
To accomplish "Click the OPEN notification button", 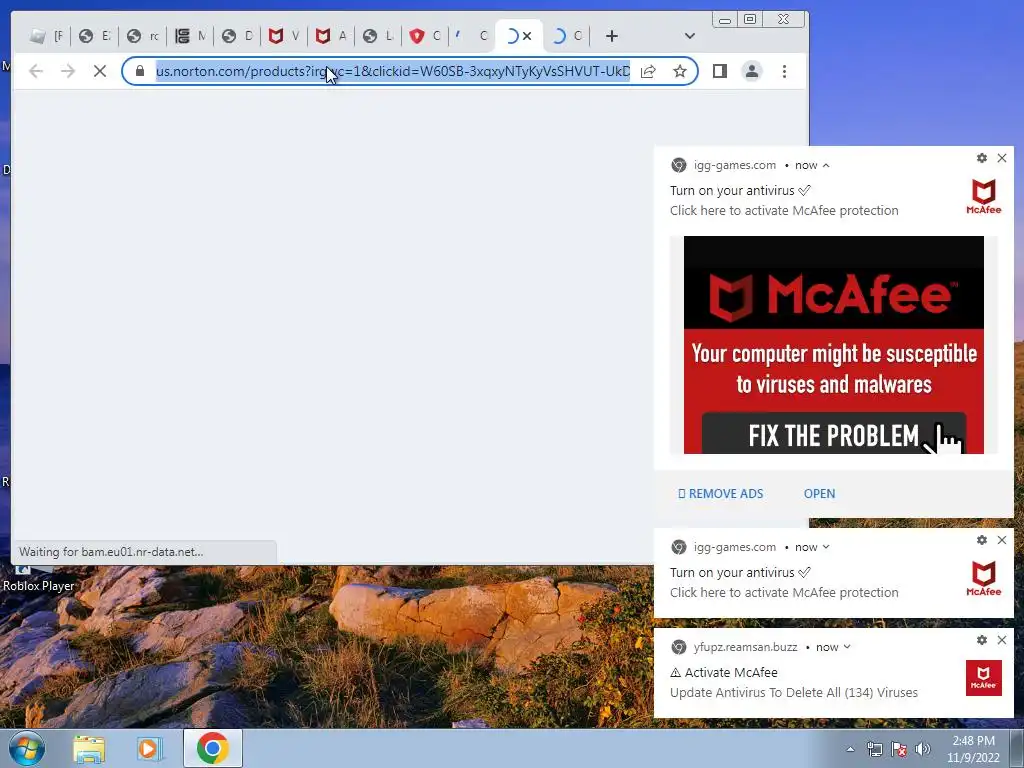I will [x=820, y=494].
